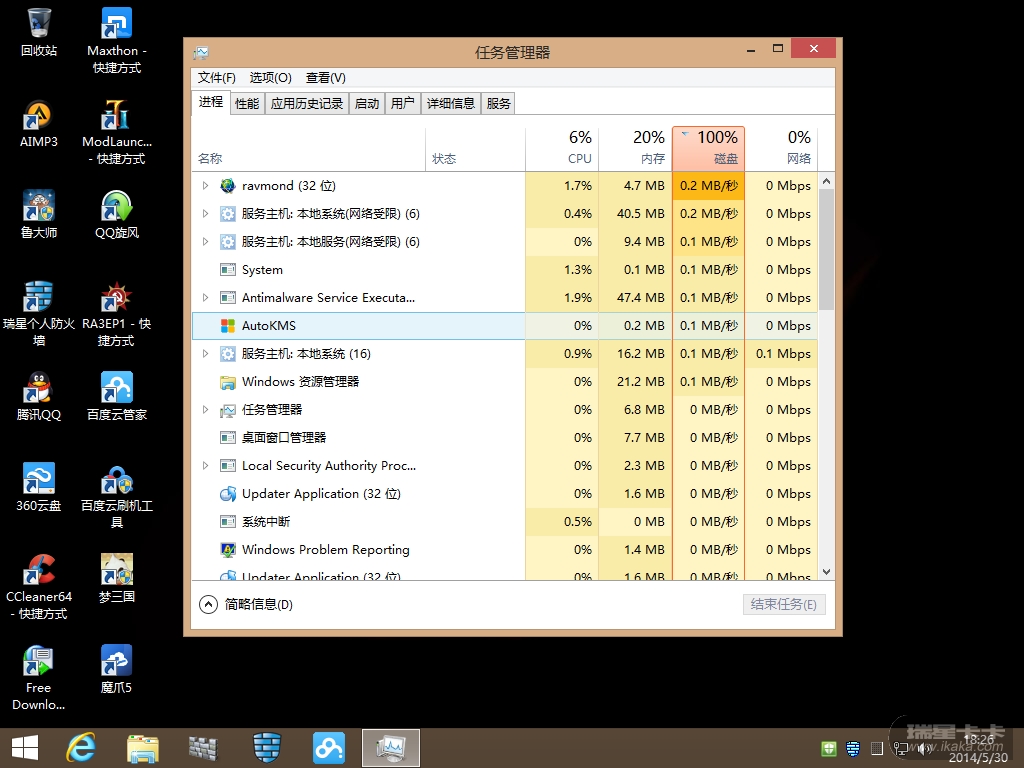Select the 进程 tab
This screenshot has width=1024, height=768.
pos(211,102)
